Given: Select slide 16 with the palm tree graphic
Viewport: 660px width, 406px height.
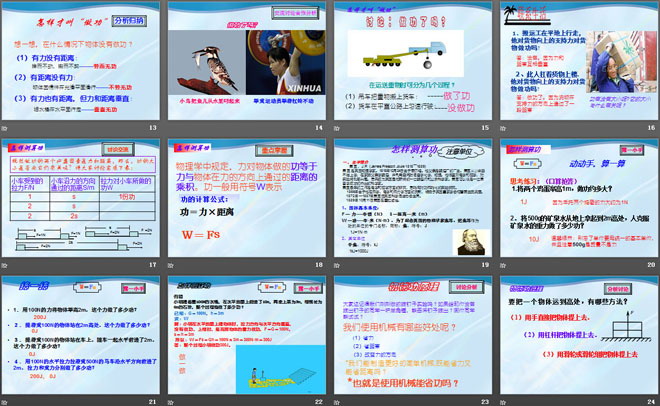Looking at the screenshot, I should [576, 62].
